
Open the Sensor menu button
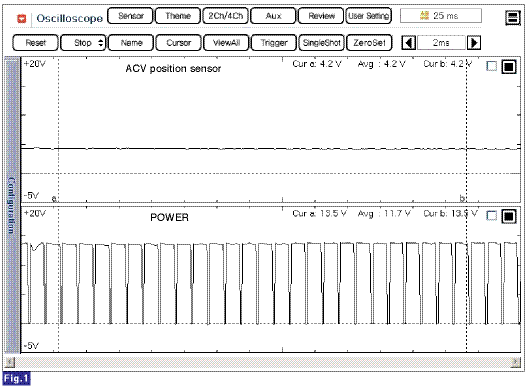(131, 16)
